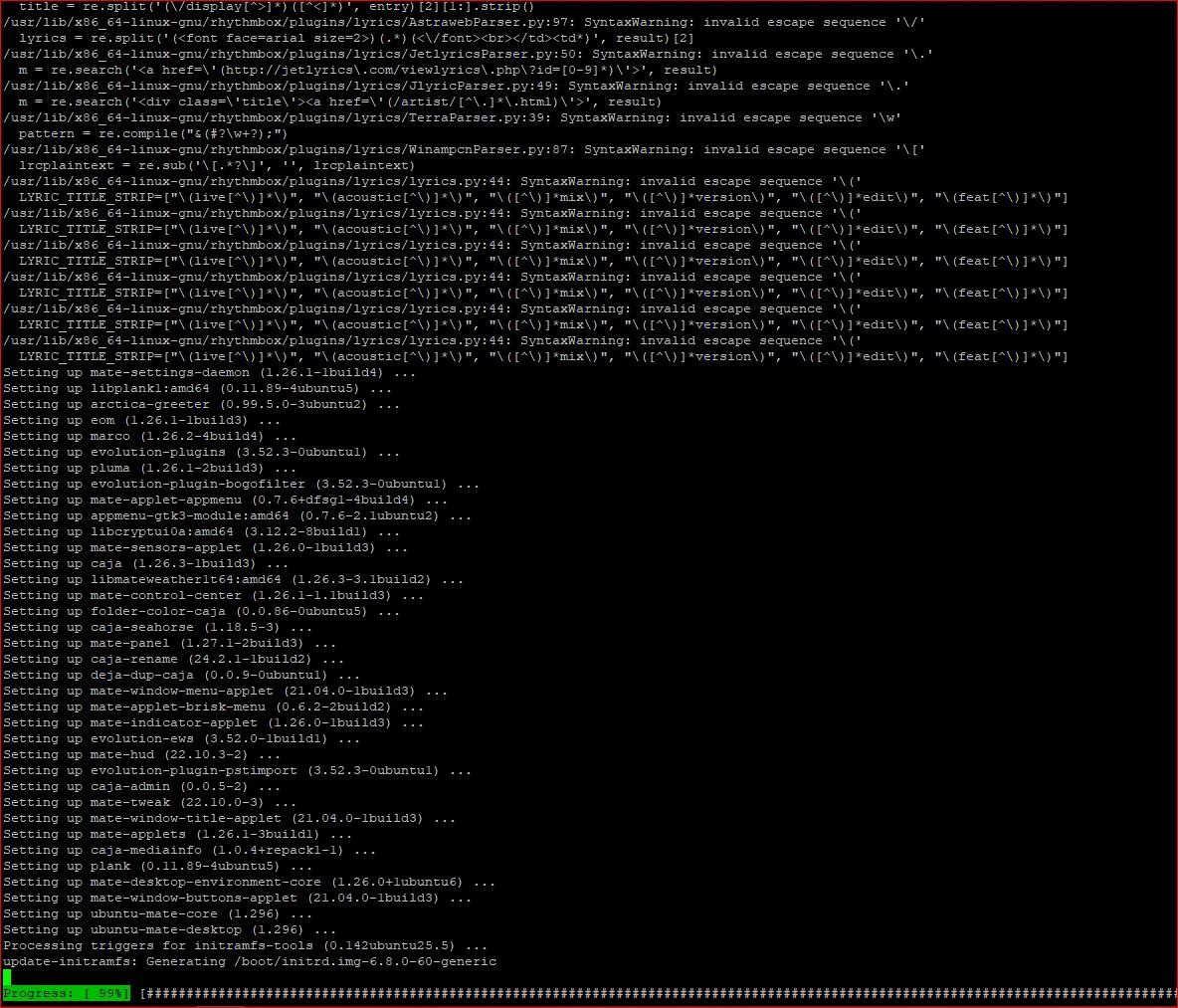Screen dimensions: 1178x1008
Task: Click the green terminal cursor block
Action: click(x=7, y=977)
